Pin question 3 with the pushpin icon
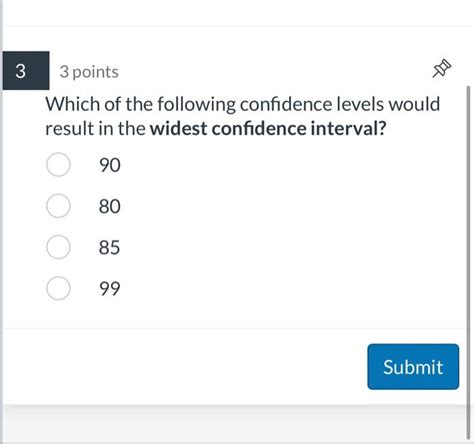The width and height of the screenshot is (474, 444). [442, 68]
